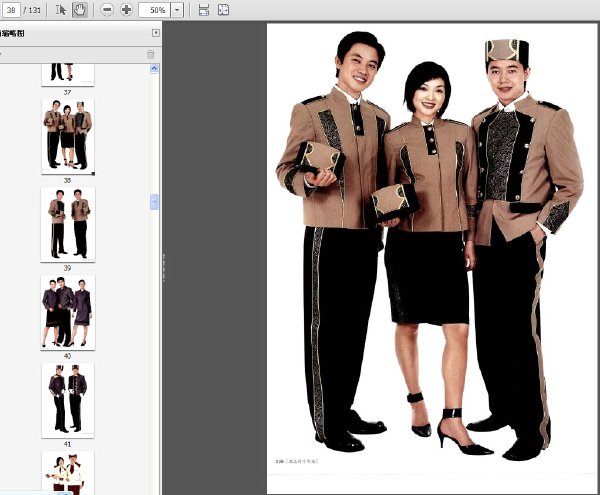Open the zoom percentage dropdown

tap(177, 10)
